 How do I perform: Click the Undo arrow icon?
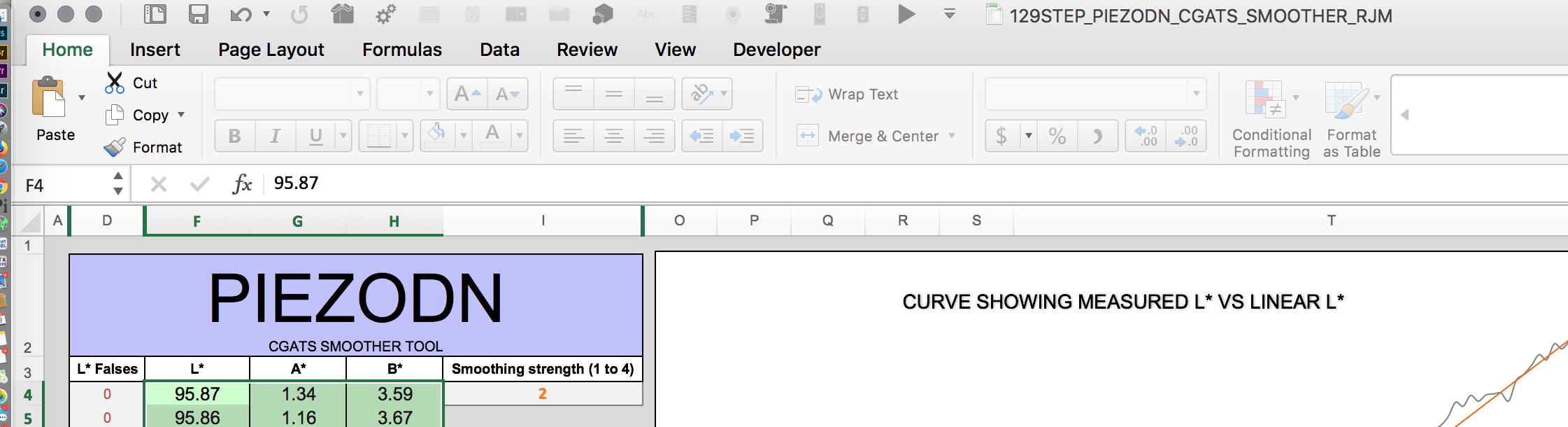click(x=241, y=14)
